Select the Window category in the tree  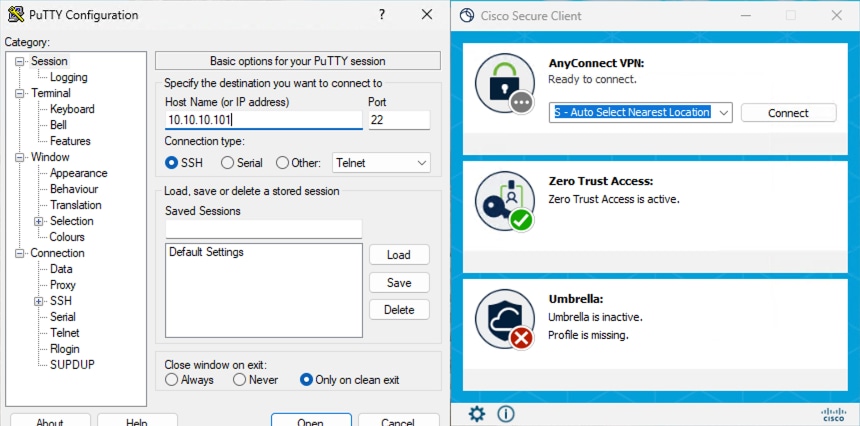coord(50,157)
